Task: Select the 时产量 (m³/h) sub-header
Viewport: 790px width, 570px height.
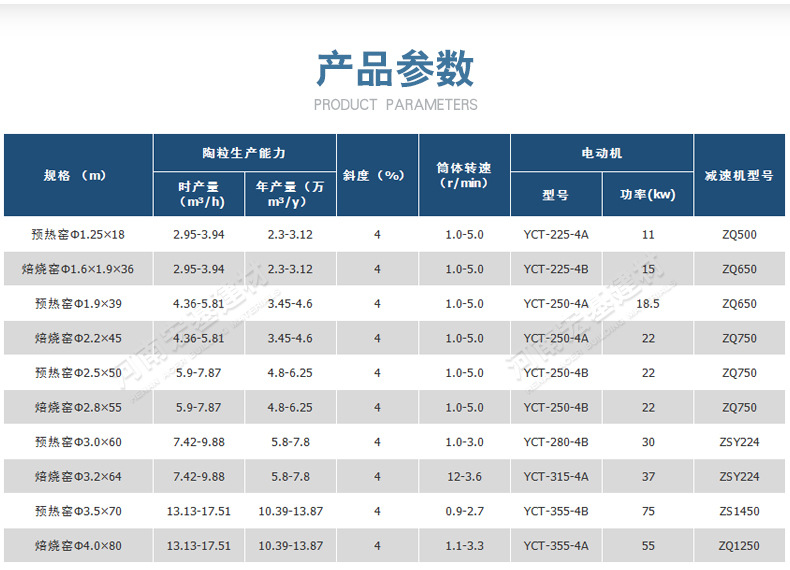Action: click(x=198, y=194)
